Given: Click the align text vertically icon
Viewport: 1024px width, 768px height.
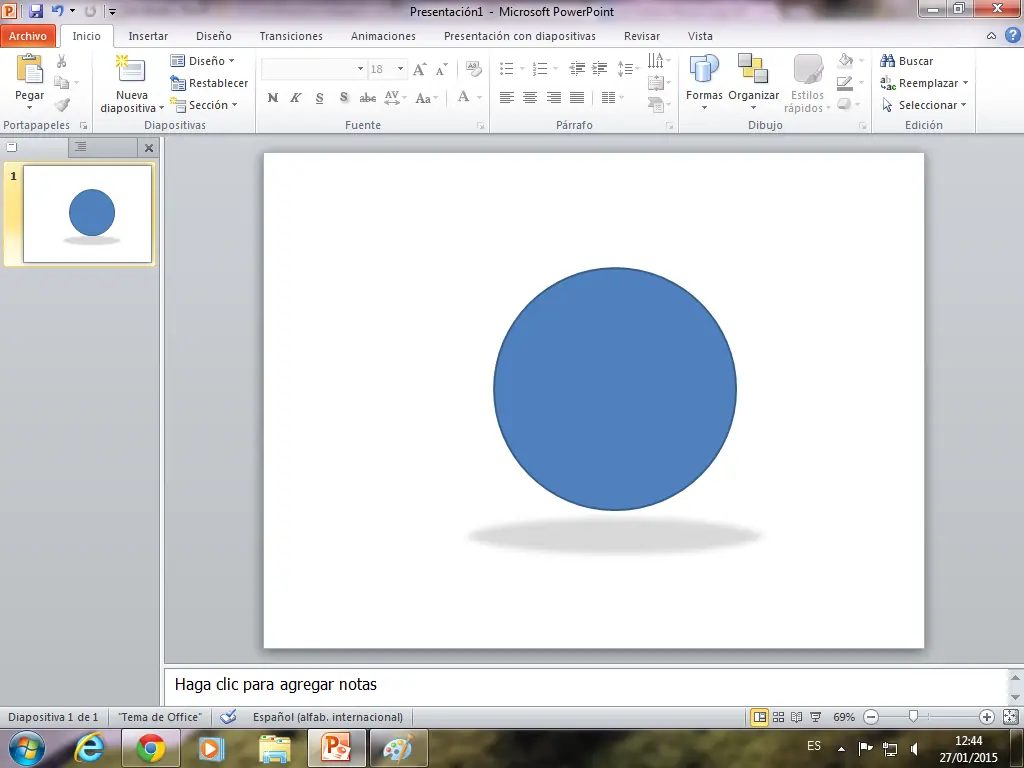Looking at the screenshot, I should [658, 83].
